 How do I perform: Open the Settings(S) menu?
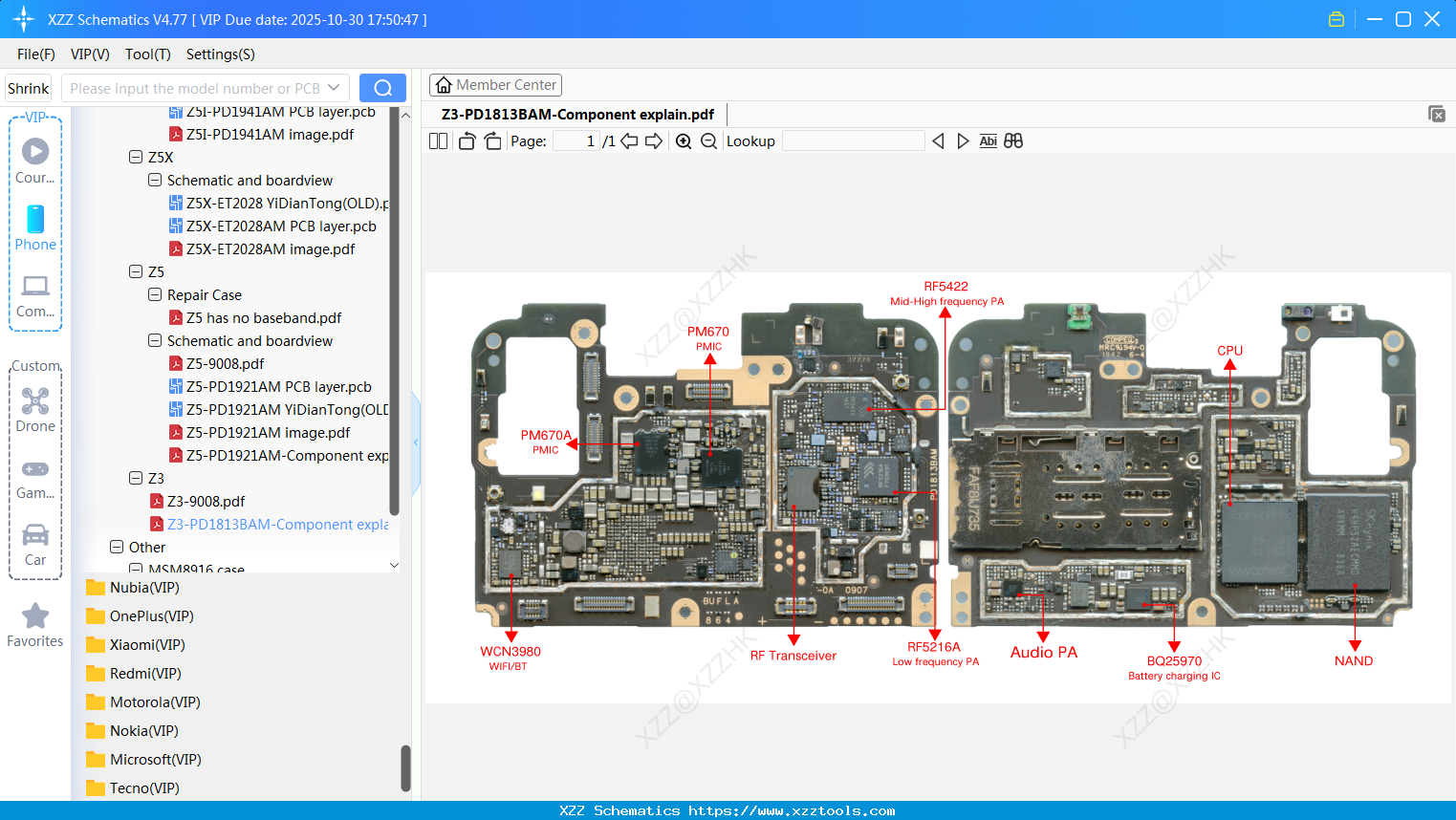221,54
